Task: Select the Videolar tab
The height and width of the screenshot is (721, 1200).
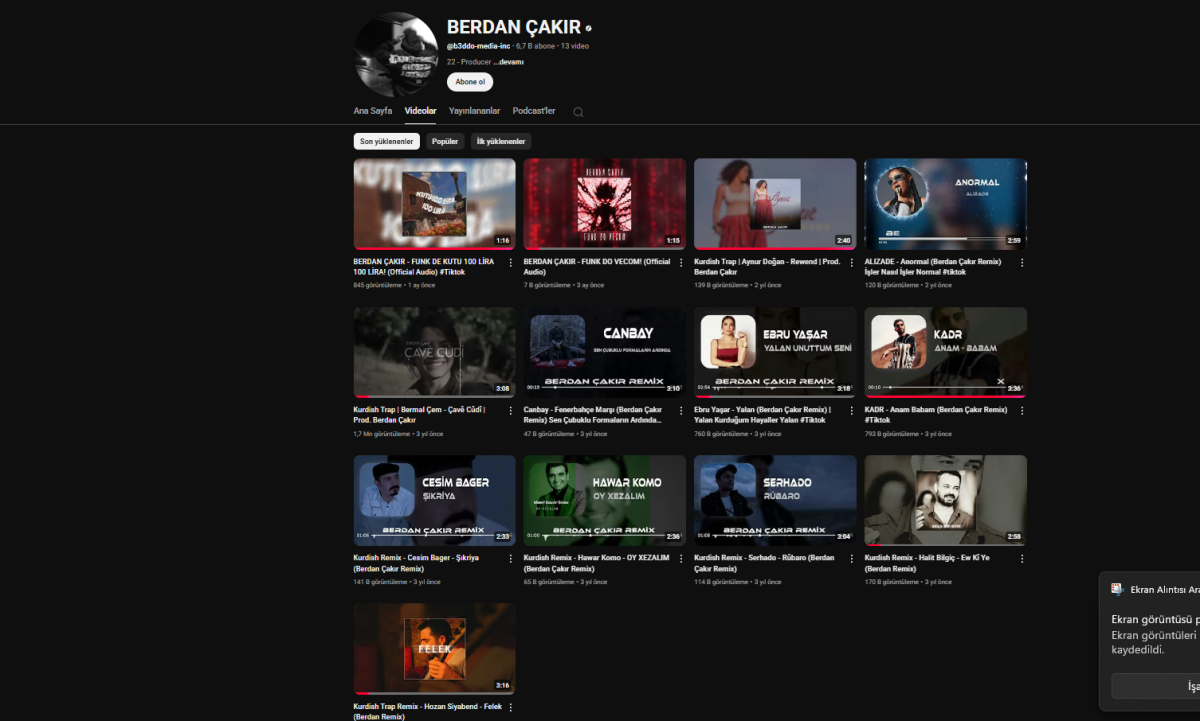Action: click(x=420, y=111)
